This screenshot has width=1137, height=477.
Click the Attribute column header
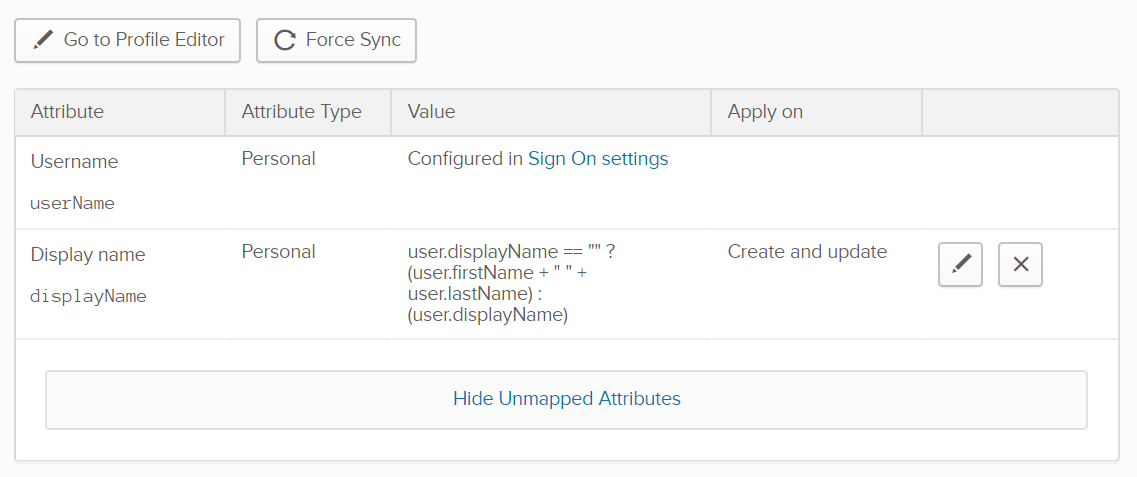pyautogui.click(x=67, y=112)
